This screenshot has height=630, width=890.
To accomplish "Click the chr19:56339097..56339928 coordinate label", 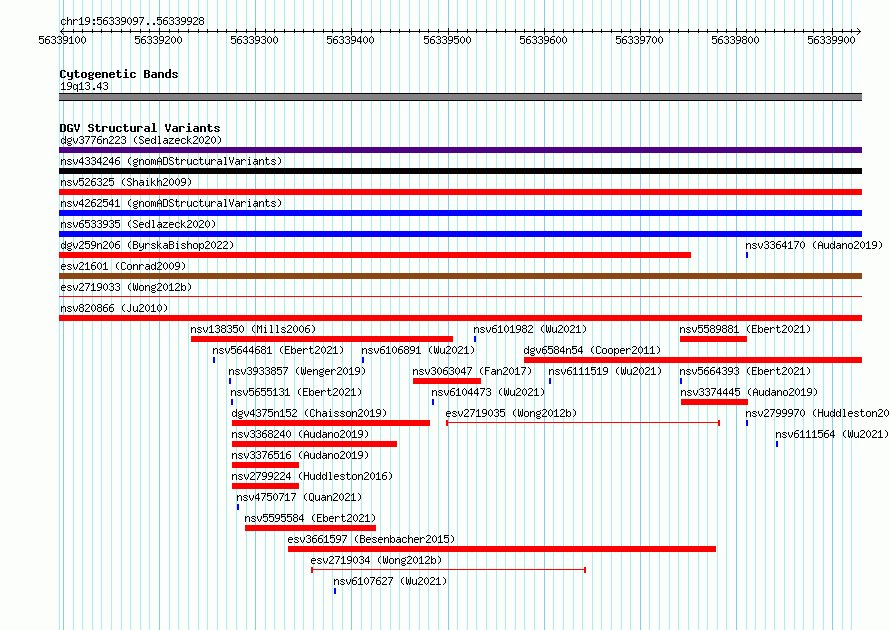I will [x=132, y=21].
